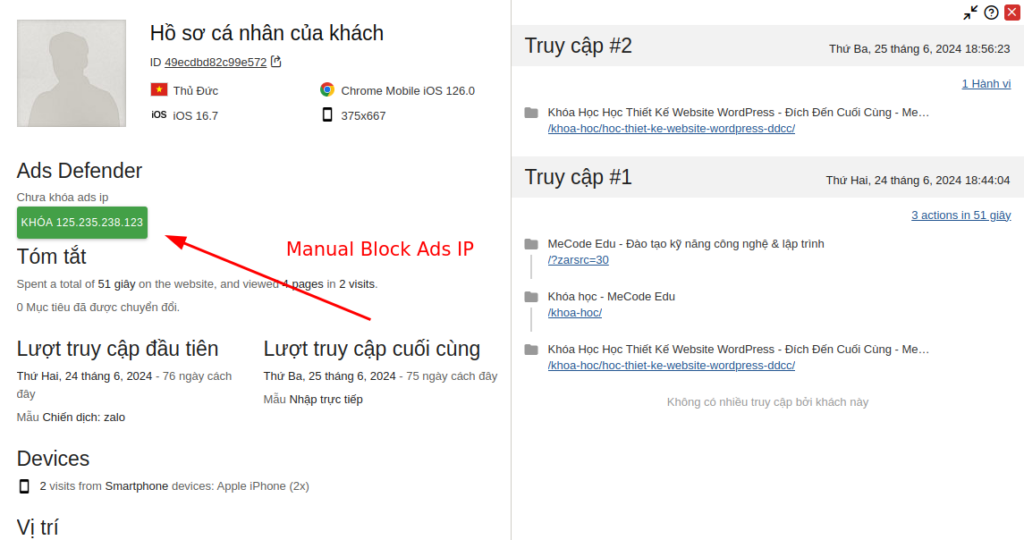
Task: Click the minimize-arrows icon at top right
Action: (x=971, y=13)
